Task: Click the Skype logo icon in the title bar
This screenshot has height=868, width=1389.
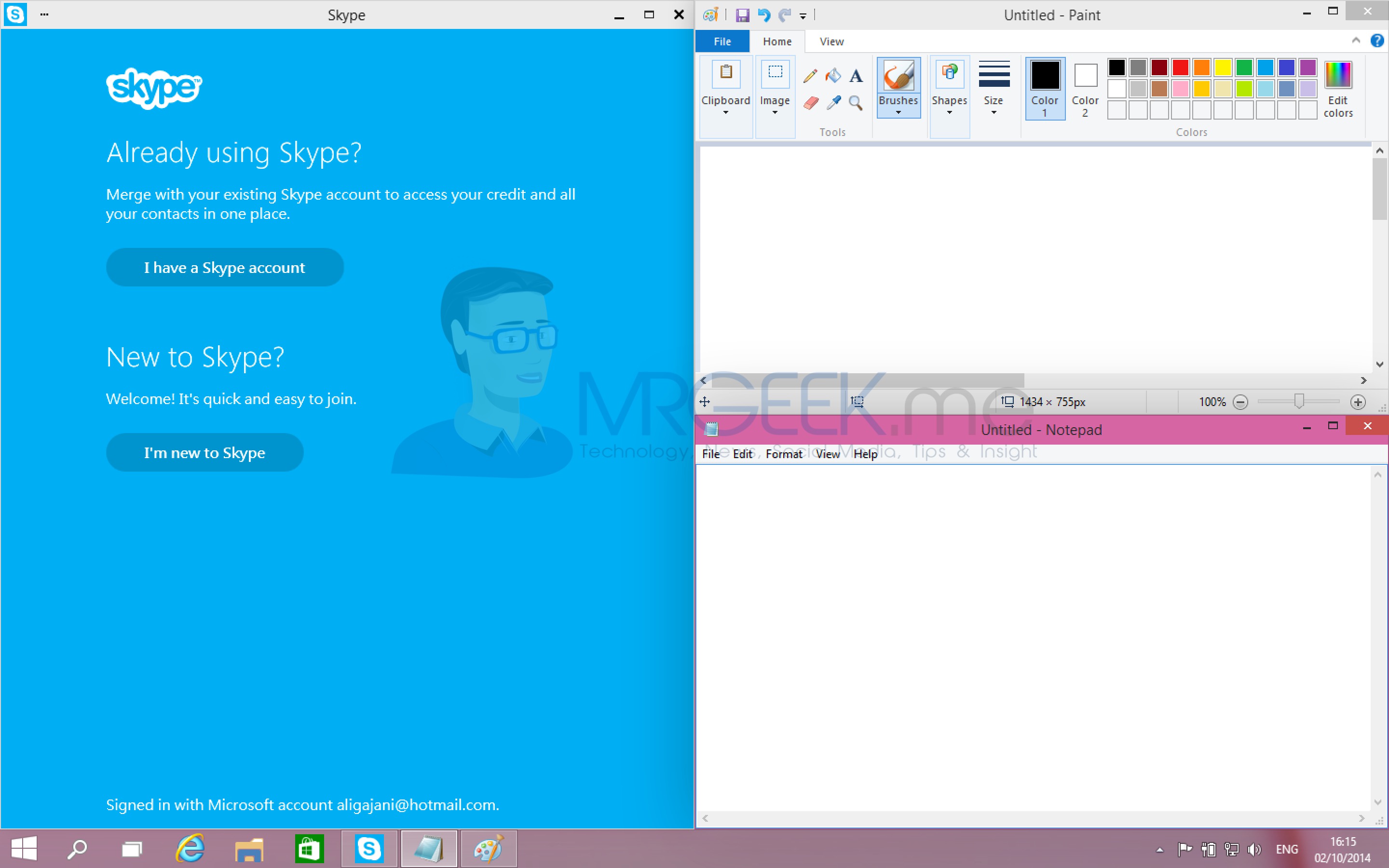Action: [x=15, y=14]
